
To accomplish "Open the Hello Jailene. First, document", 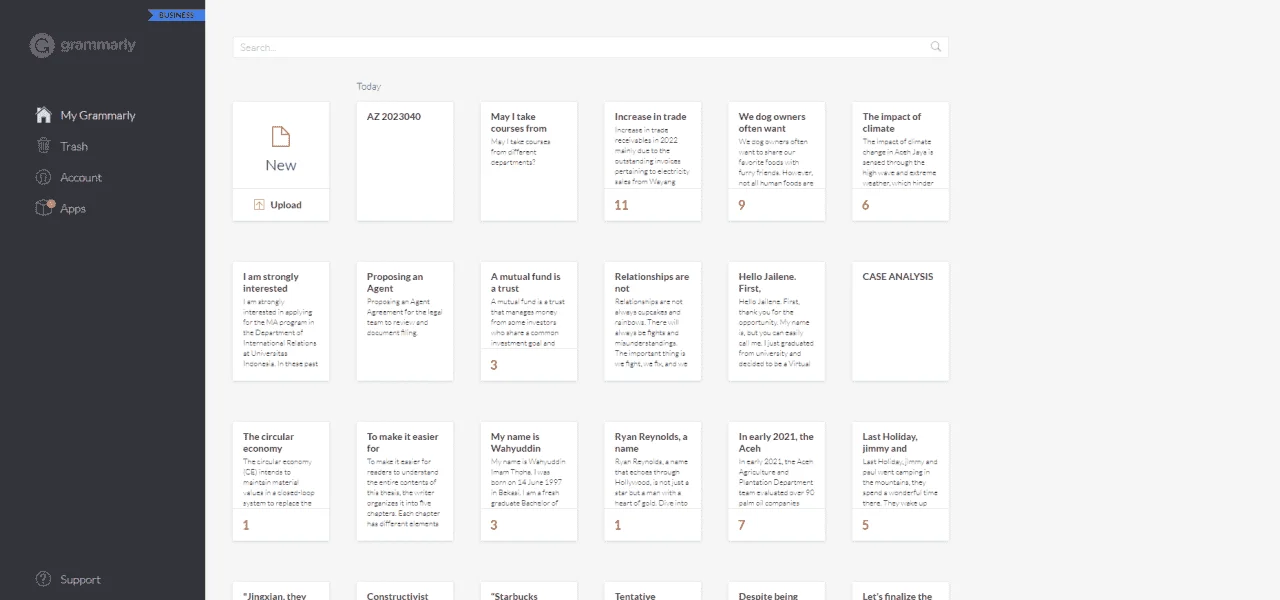I will coord(777,321).
